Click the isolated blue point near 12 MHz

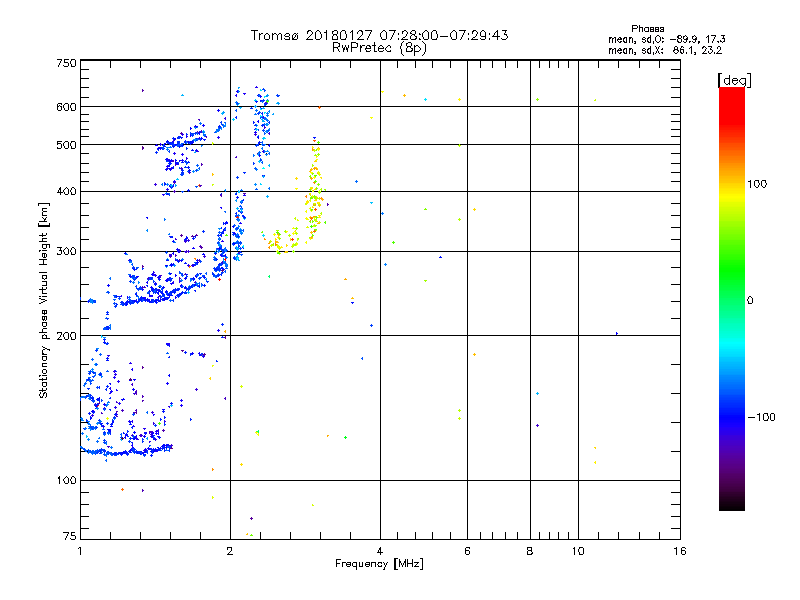tap(617, 334)
